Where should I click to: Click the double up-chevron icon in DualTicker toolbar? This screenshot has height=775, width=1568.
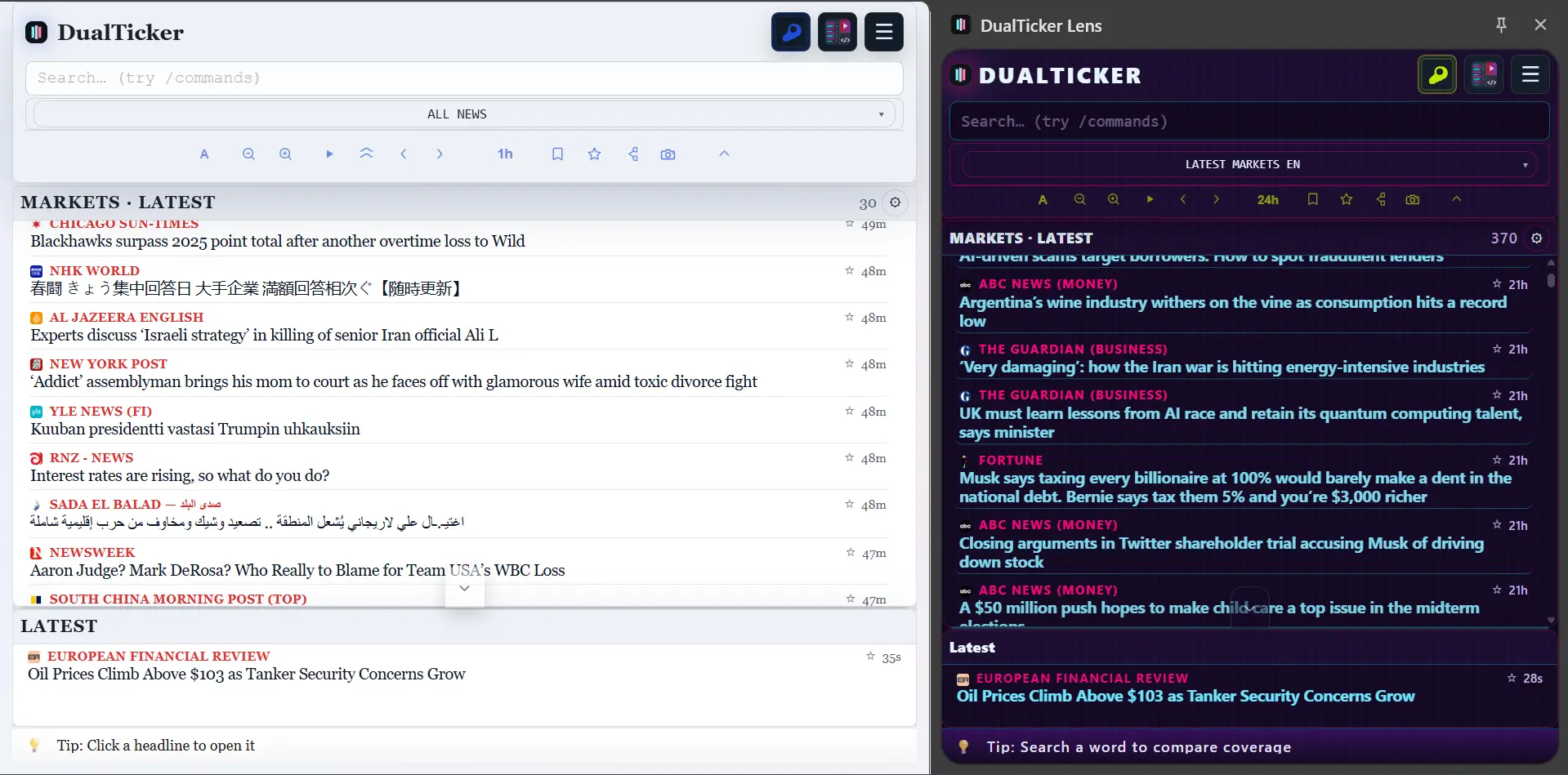pos(366,154)
